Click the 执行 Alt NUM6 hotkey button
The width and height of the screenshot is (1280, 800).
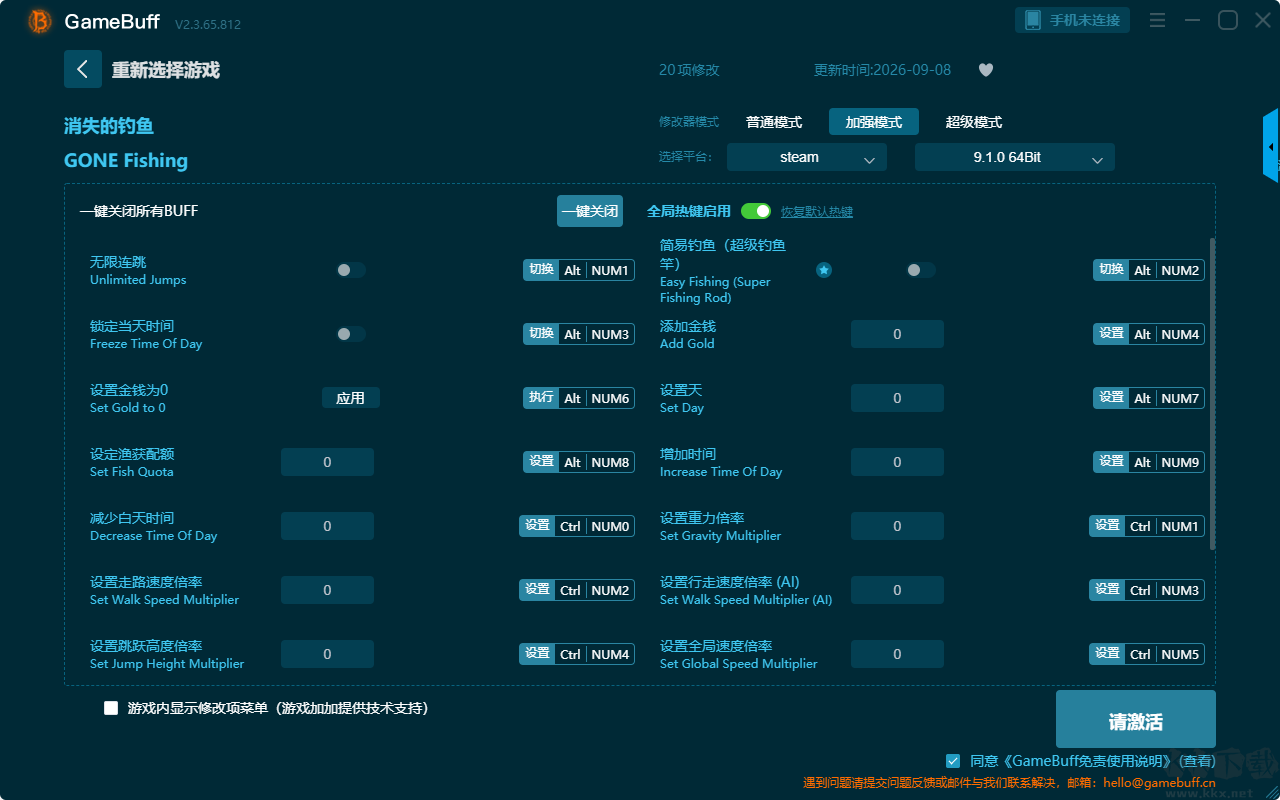(579, 398)
